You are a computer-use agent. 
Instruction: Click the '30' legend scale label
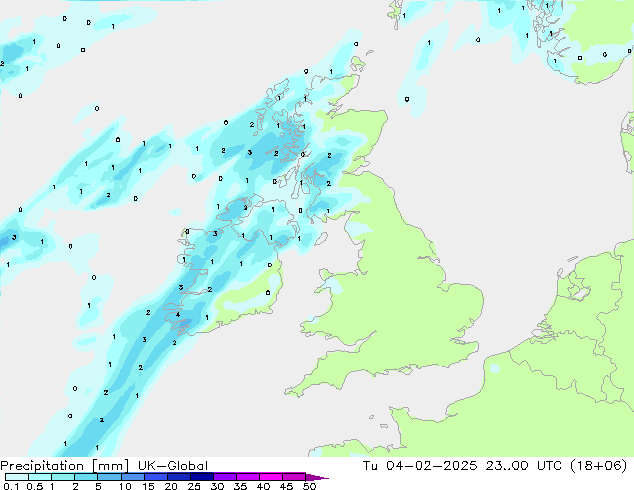(217, 486)
